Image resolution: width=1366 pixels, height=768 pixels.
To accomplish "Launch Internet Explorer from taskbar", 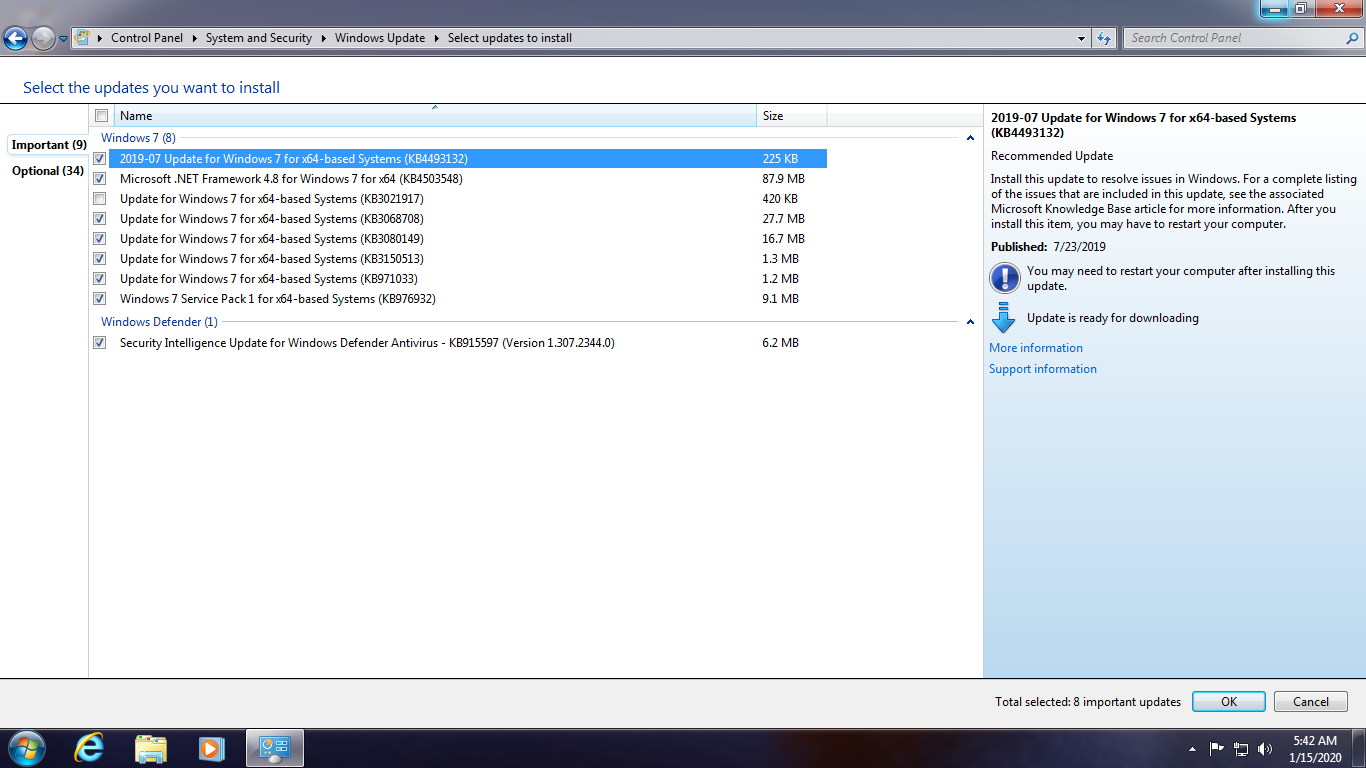I will click(x=90, y=748).
